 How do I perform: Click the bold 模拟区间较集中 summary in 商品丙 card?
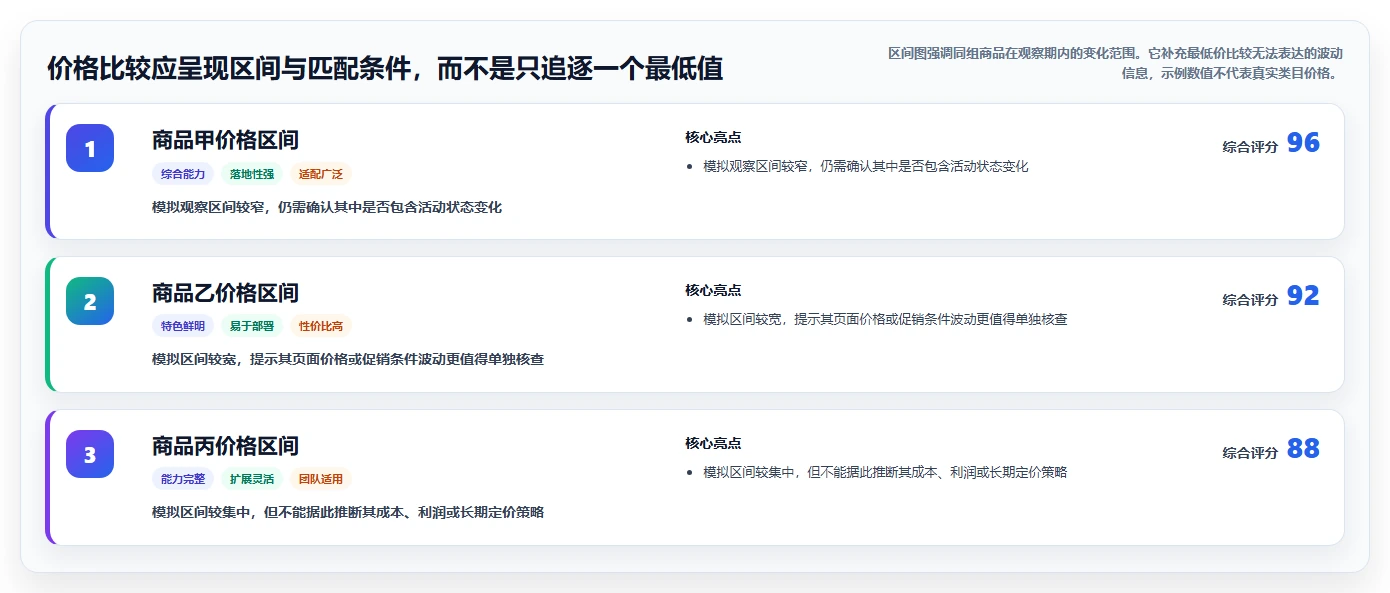tap(348, 512)
